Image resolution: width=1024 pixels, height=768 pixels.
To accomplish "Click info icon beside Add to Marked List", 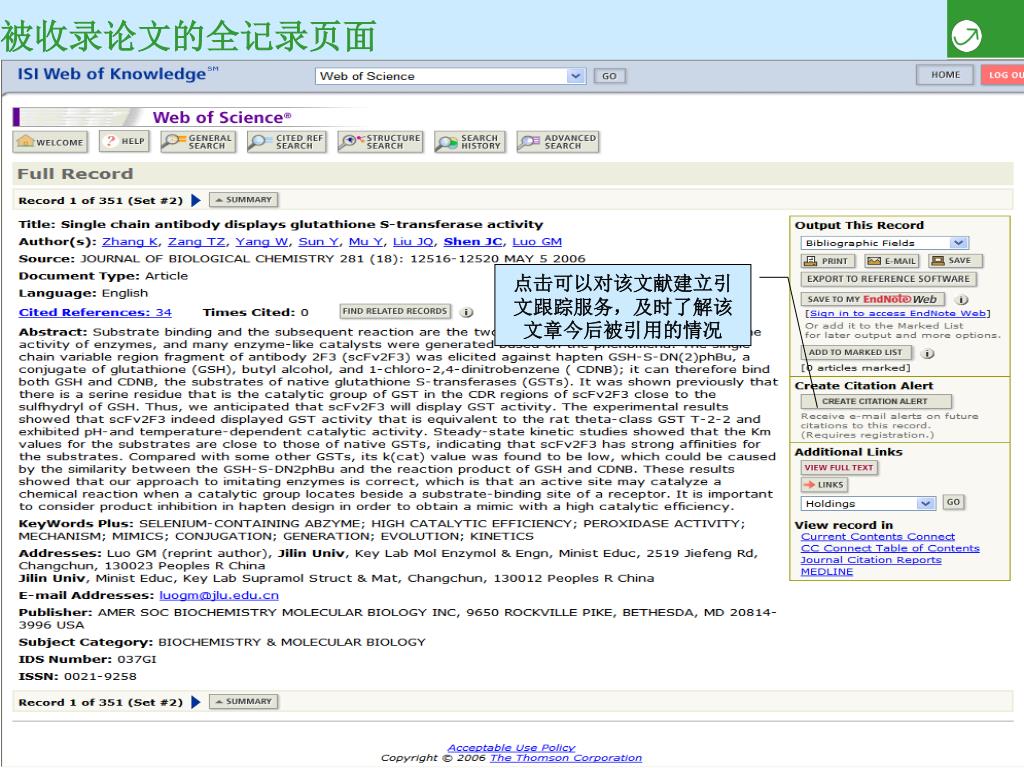I will click(x=927, y=353).
